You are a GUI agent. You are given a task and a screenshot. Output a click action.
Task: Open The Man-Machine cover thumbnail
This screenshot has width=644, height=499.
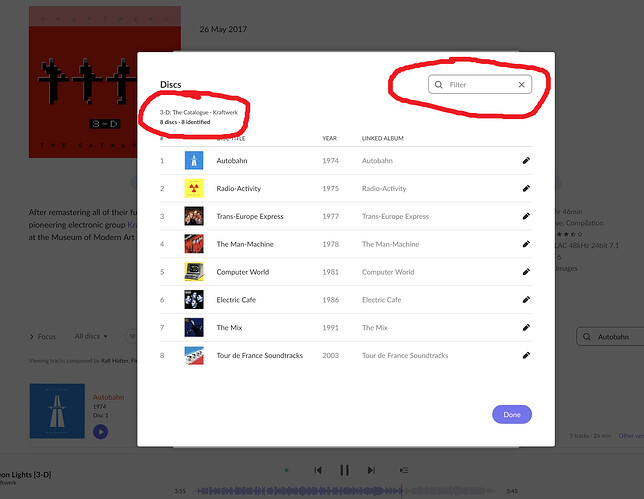(194, 244)
